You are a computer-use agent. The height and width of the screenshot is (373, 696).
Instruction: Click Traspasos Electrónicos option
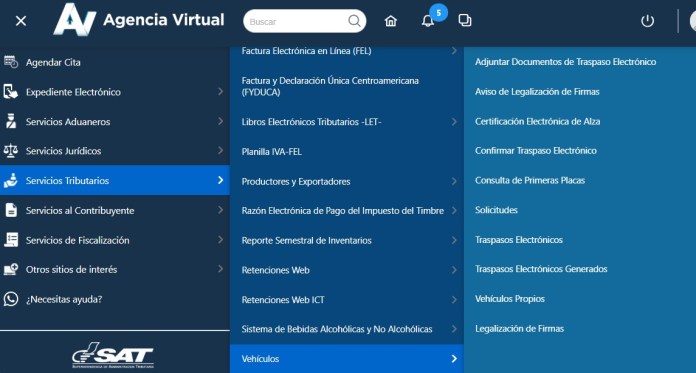pos(519,240)
